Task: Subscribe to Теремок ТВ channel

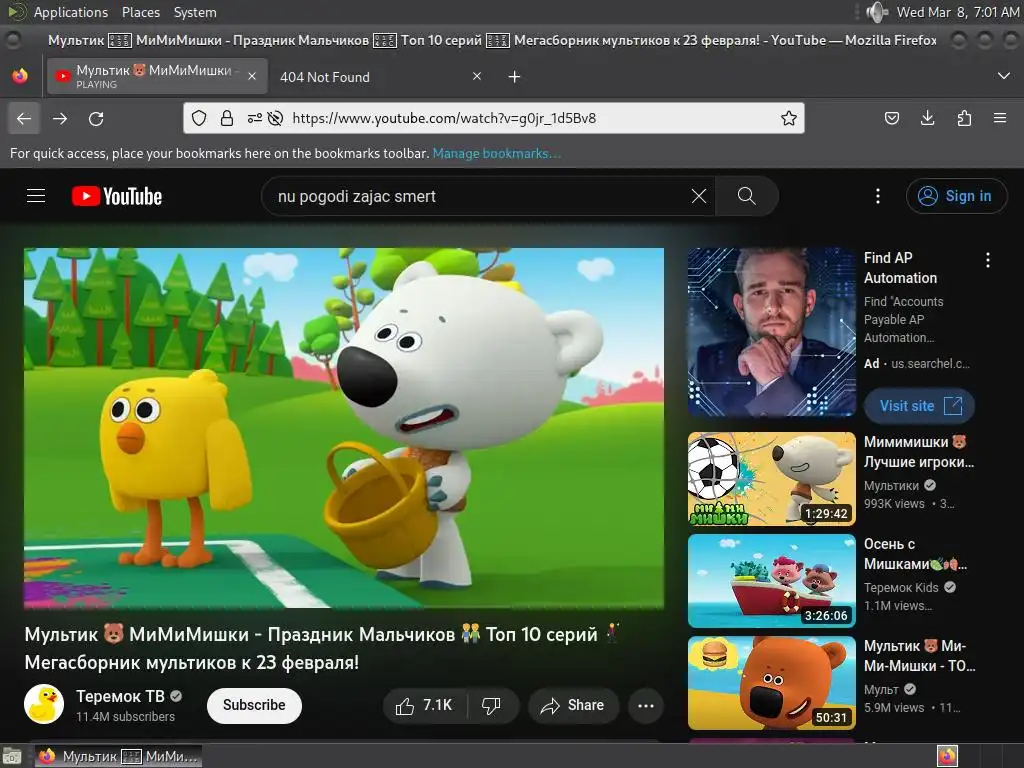Action: point(254,705)
